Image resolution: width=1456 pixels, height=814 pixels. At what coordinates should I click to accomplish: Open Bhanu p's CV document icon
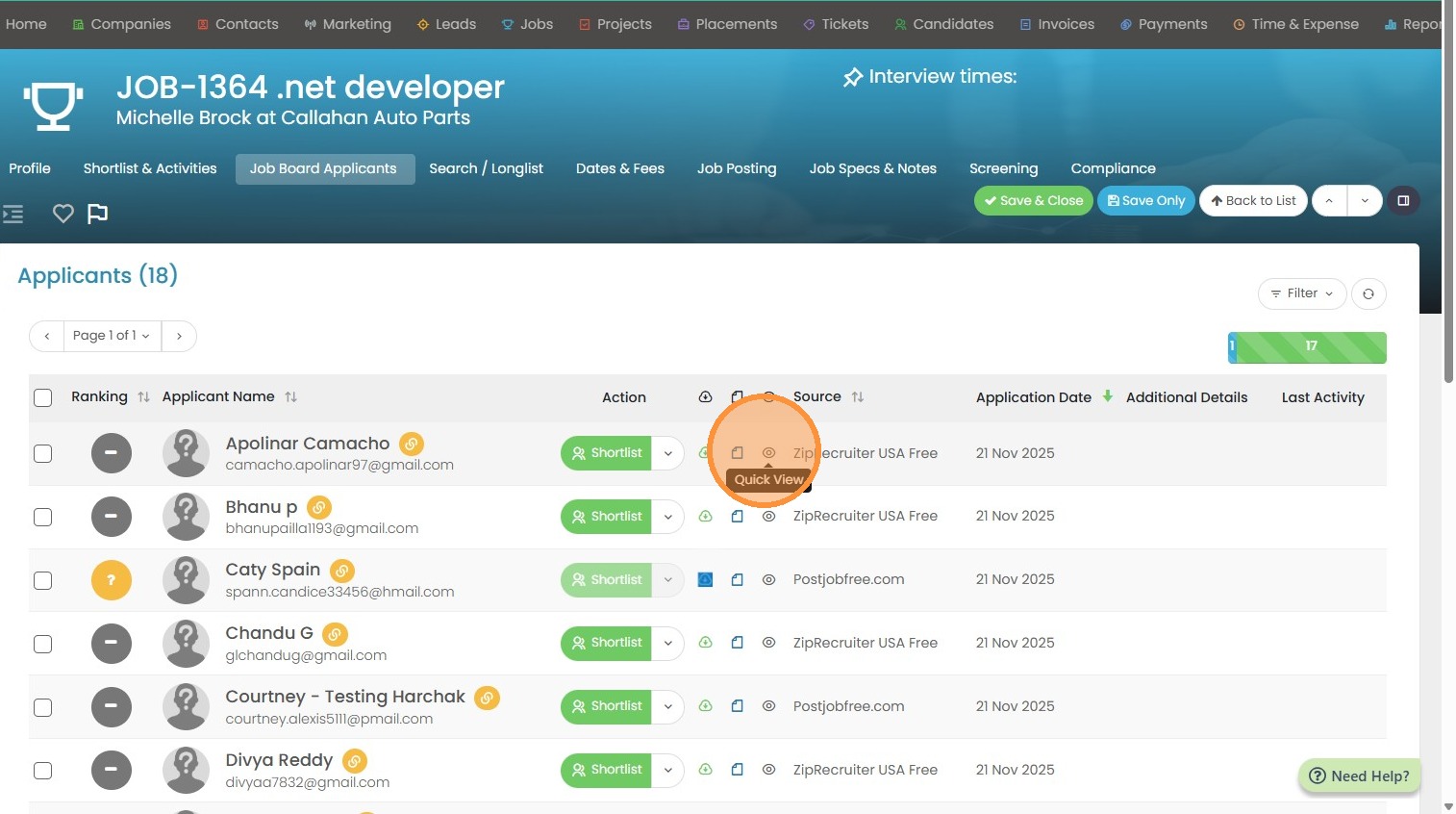tap(737, 516)
